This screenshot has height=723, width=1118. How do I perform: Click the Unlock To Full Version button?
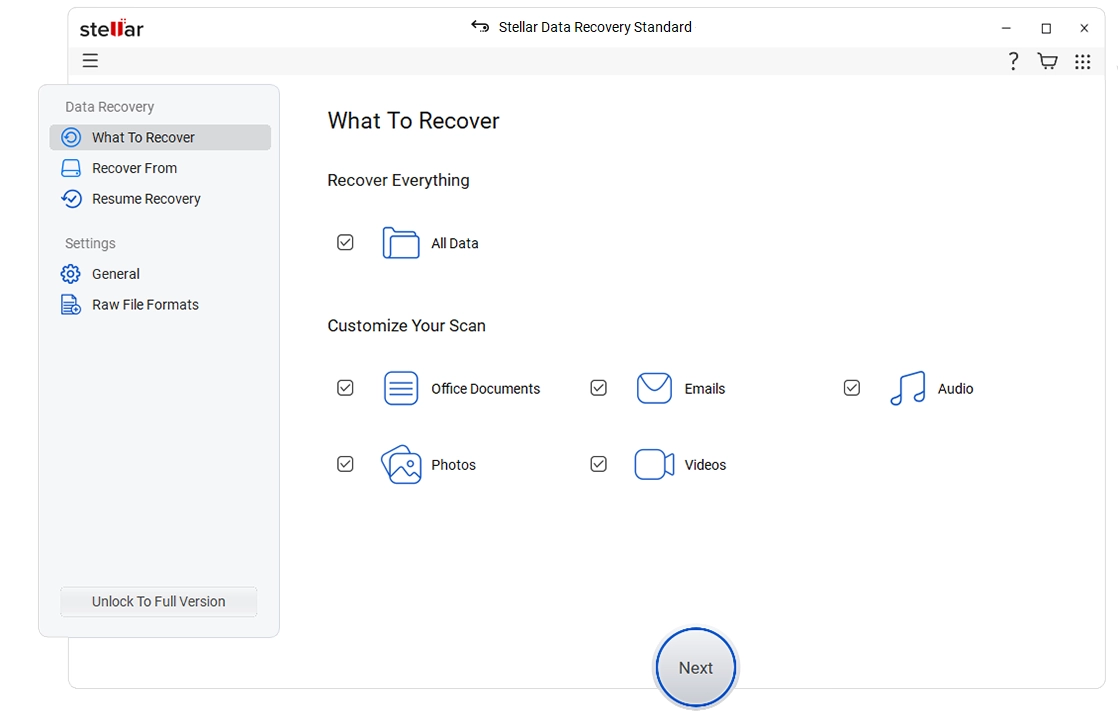pyautogui.click(x=158, y=601)
